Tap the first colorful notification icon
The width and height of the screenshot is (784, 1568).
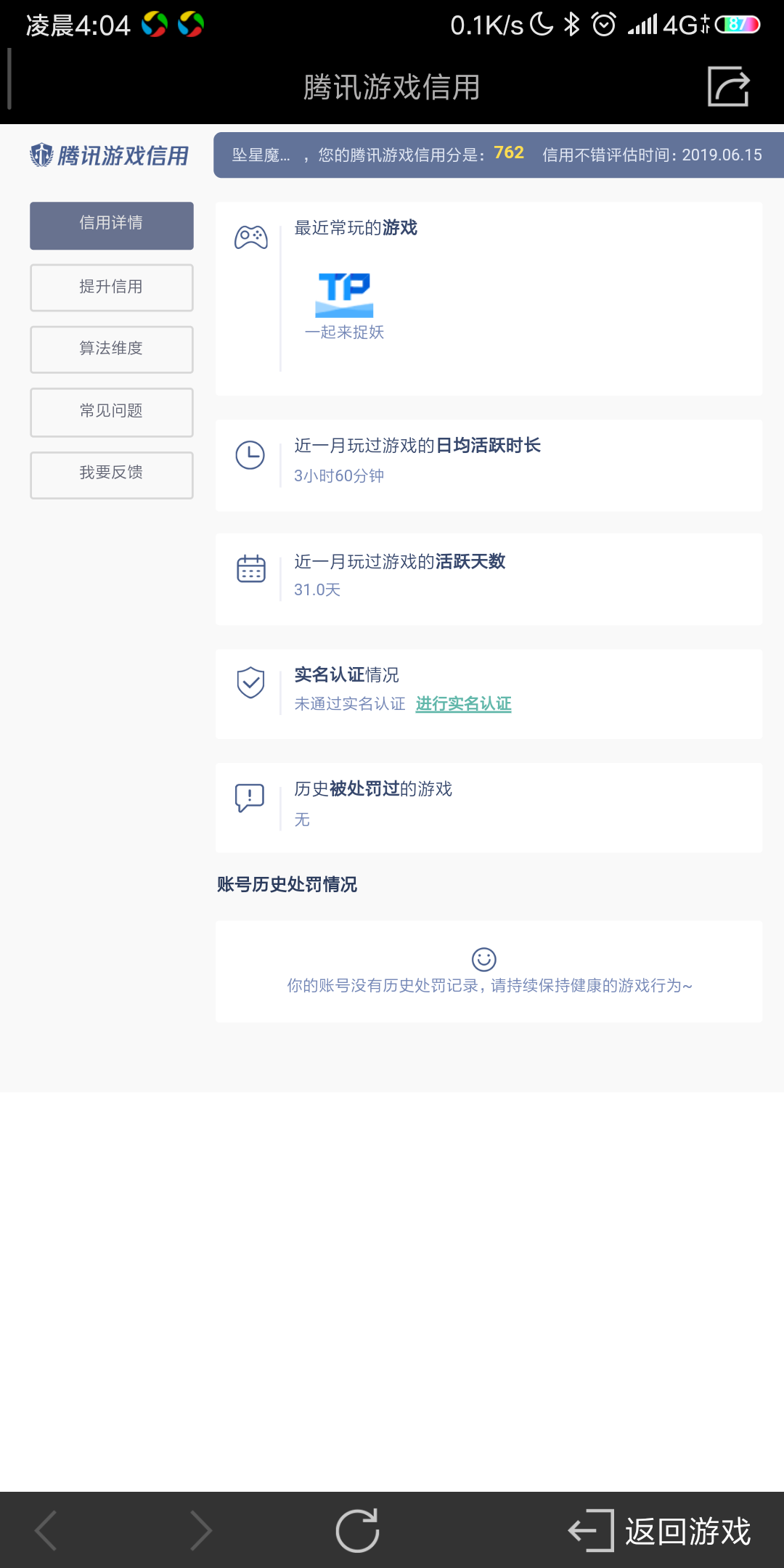(155, 25)
